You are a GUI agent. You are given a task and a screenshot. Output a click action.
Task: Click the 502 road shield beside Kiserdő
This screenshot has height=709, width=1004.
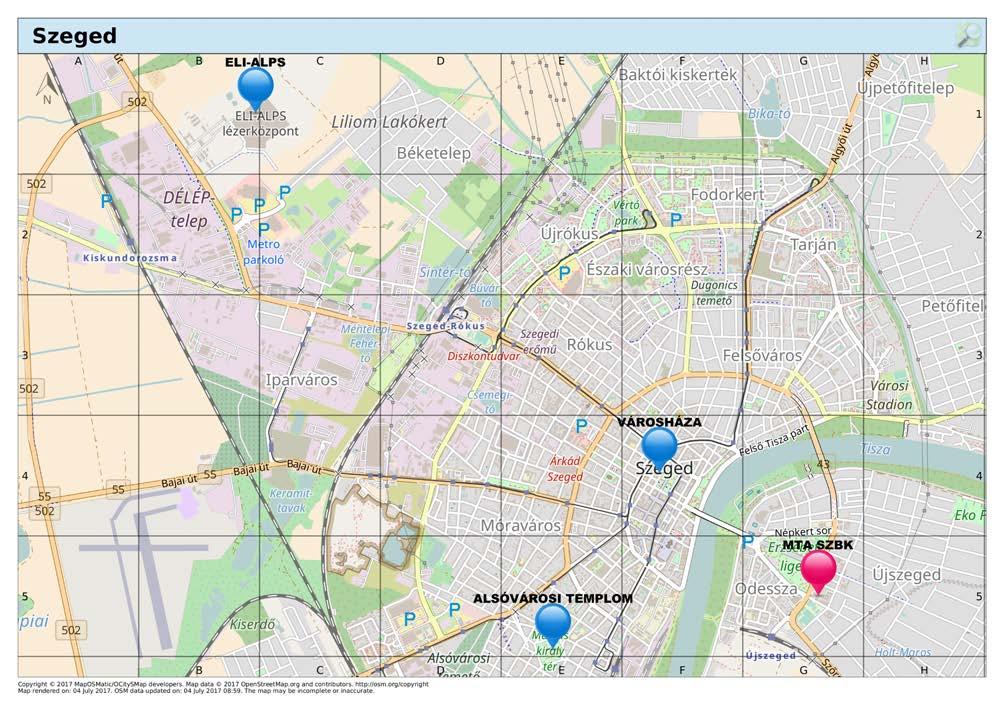pos(71,630)
